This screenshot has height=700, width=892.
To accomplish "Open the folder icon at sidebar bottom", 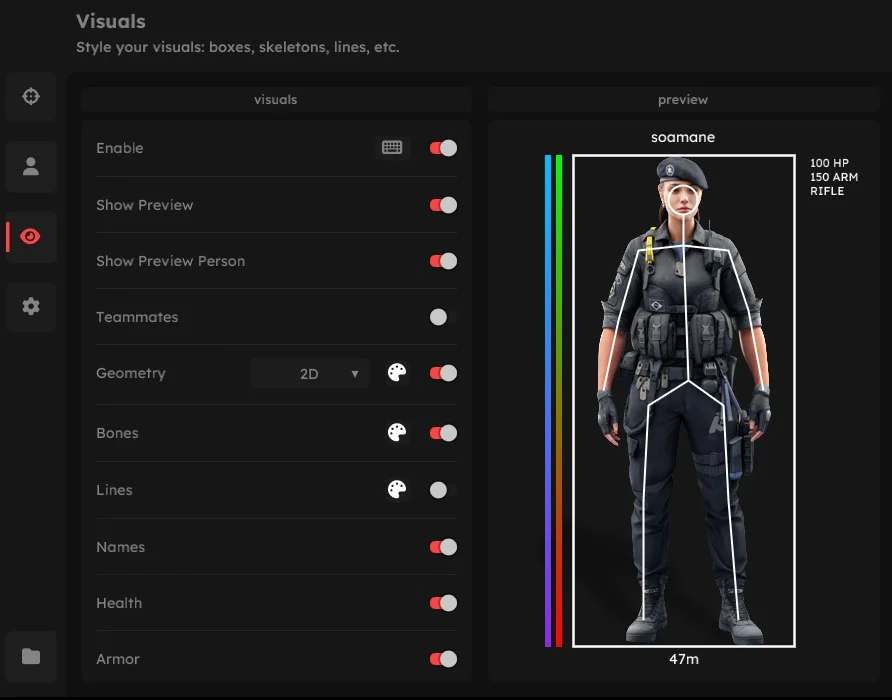I will tap(31, 656).
